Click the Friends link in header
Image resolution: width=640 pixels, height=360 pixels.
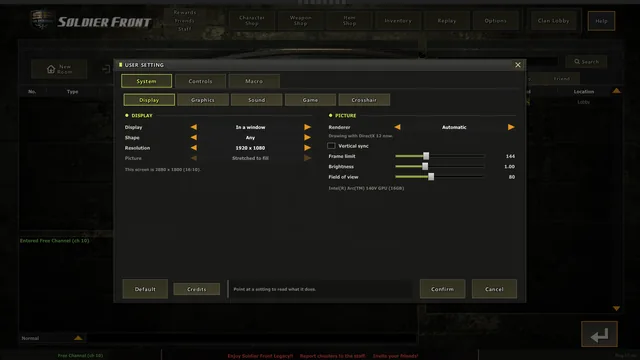tap(184, 21)
